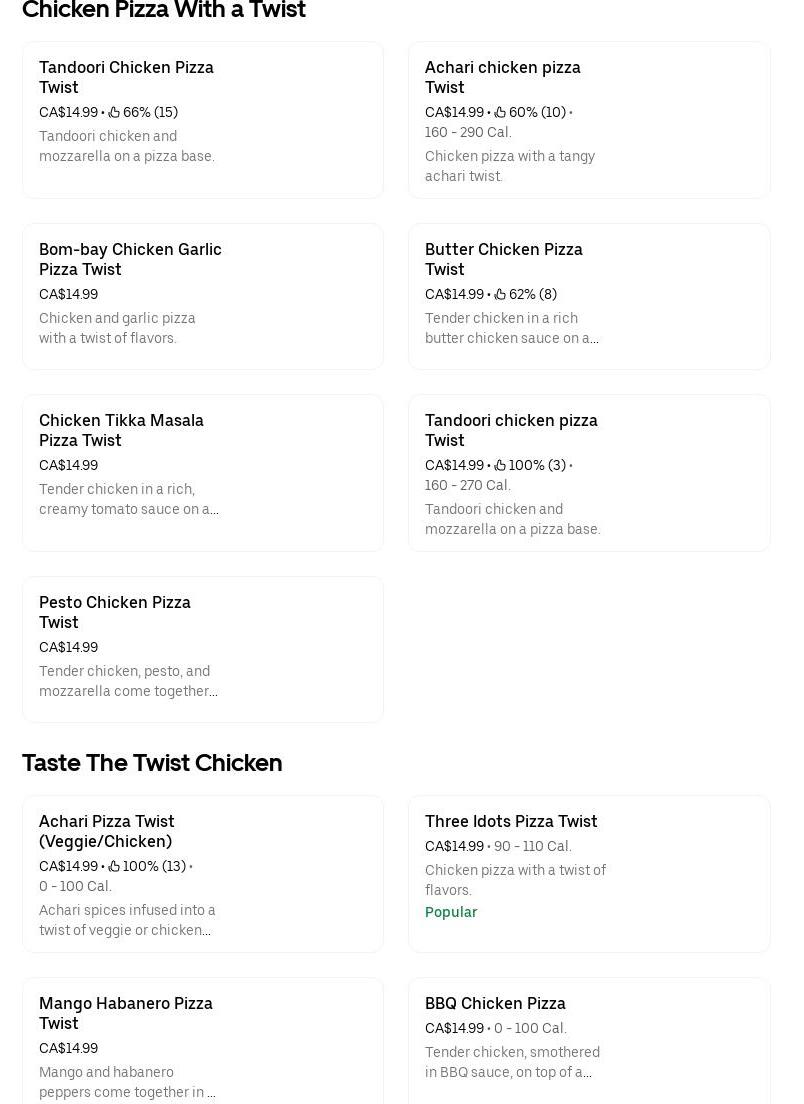Open Achari chicken pizza Twist item
804x1104 pixels.
[x=502, y=77]
